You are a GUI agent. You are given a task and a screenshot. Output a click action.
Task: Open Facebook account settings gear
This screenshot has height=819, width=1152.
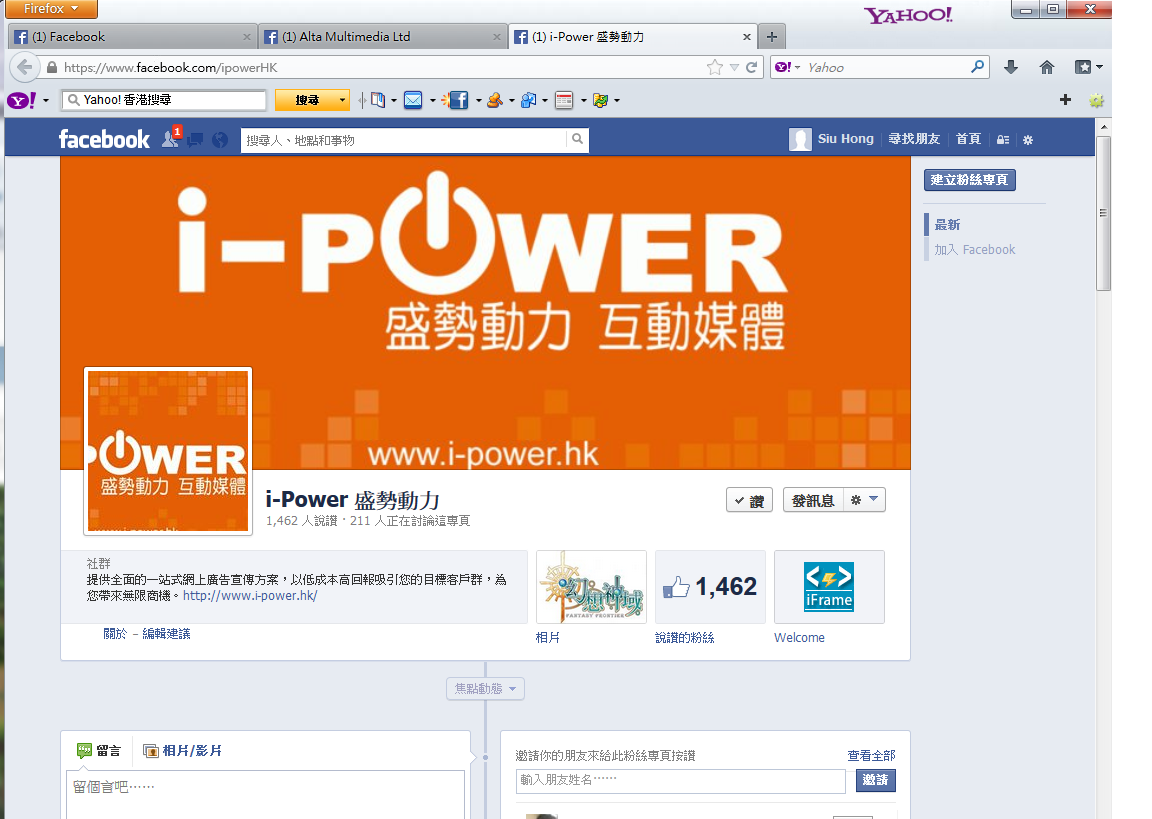tap(1028, 140)
